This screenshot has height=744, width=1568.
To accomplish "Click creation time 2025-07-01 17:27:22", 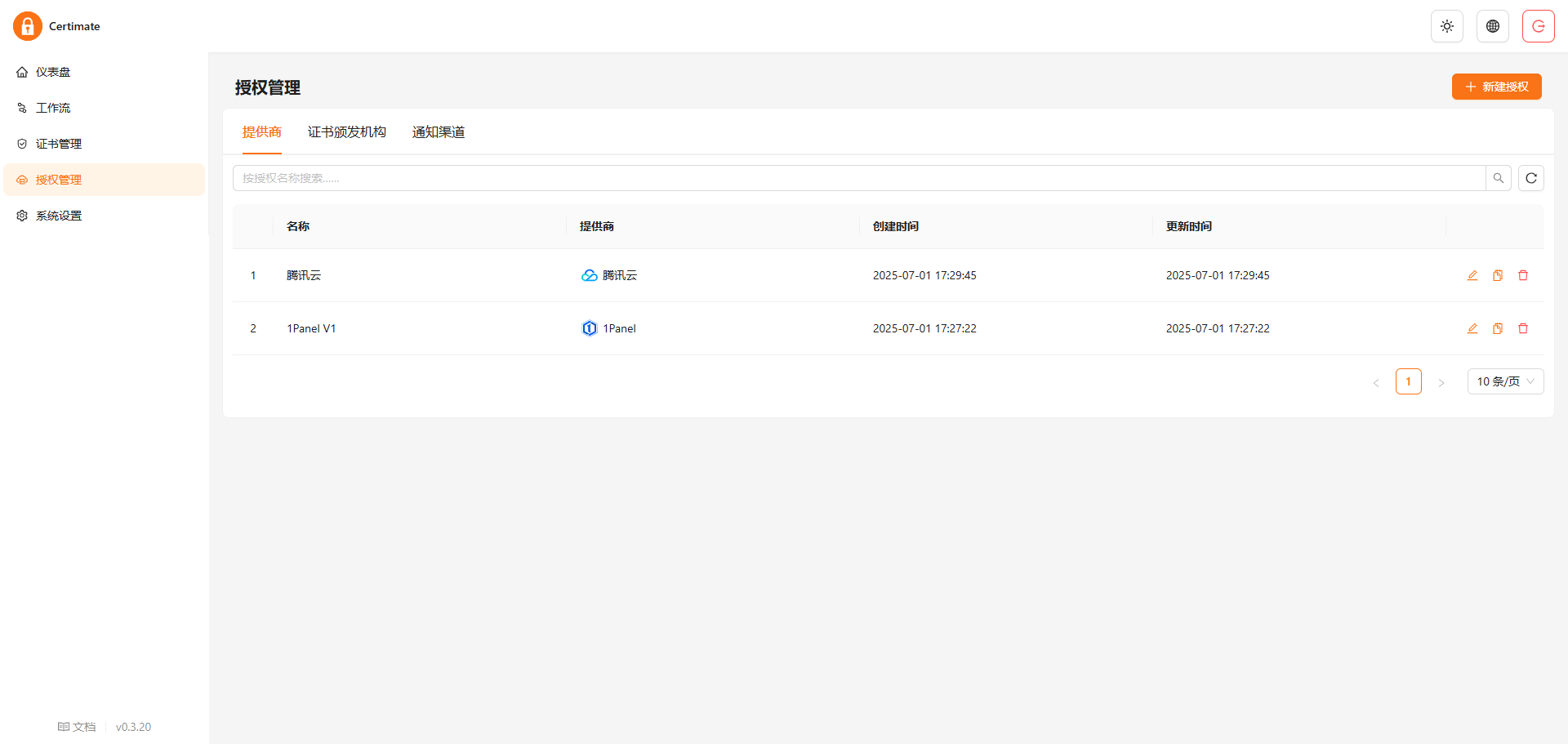I will 924,328.
